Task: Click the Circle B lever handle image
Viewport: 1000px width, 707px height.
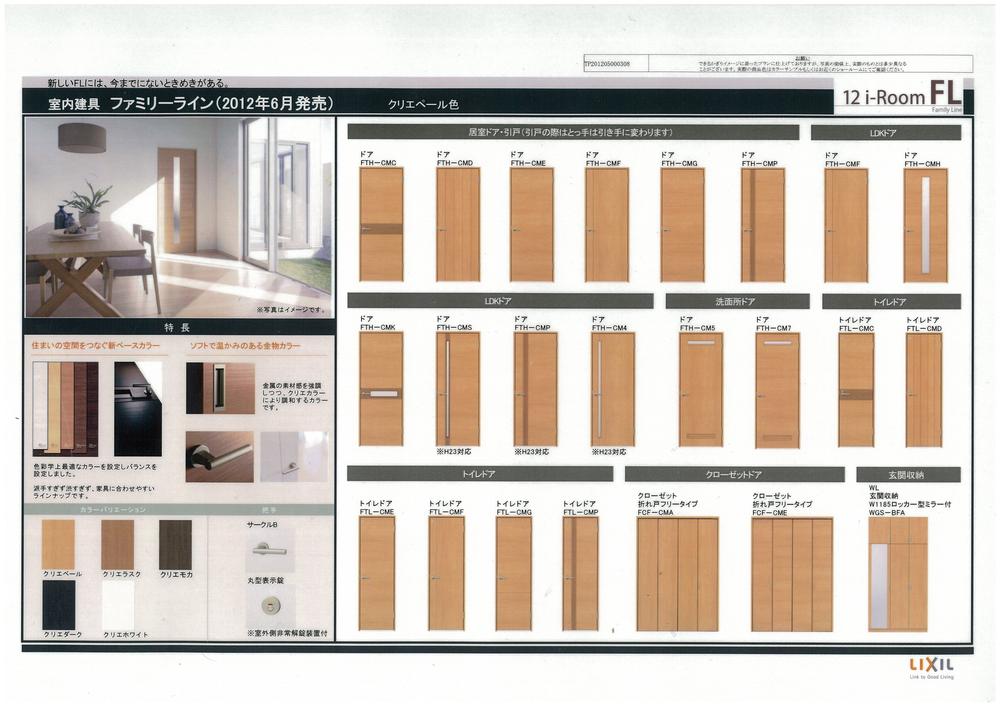Action: click(269, 549)
